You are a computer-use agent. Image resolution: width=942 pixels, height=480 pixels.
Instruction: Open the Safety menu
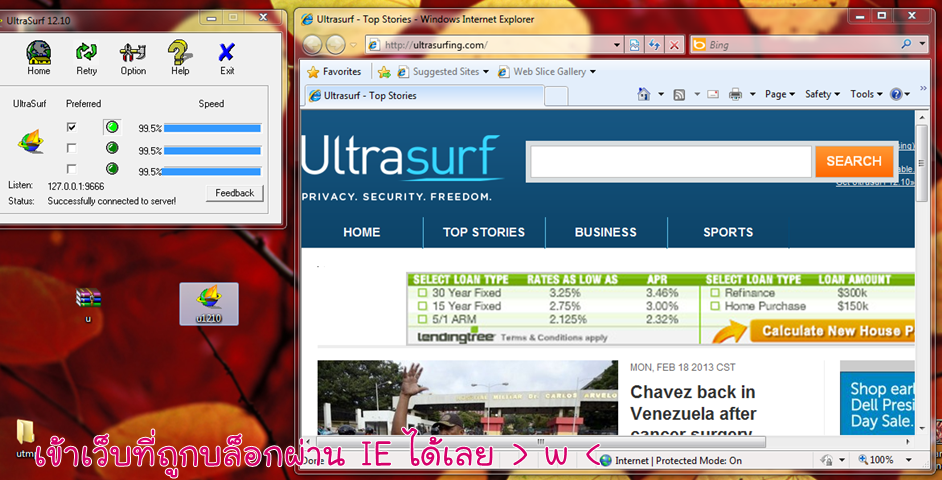pos(822,94)
